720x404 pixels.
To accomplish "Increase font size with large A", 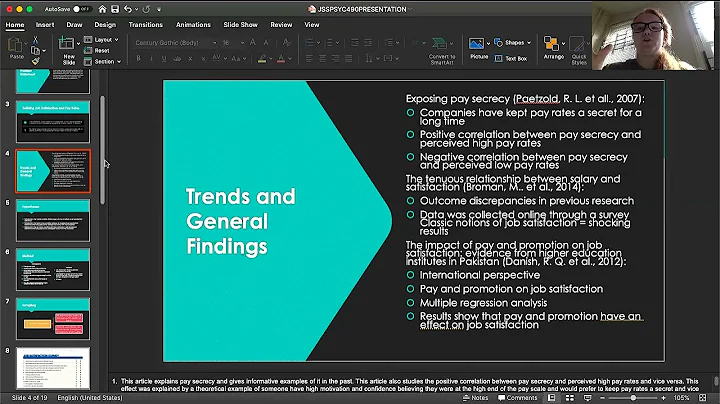I will 253,43.
